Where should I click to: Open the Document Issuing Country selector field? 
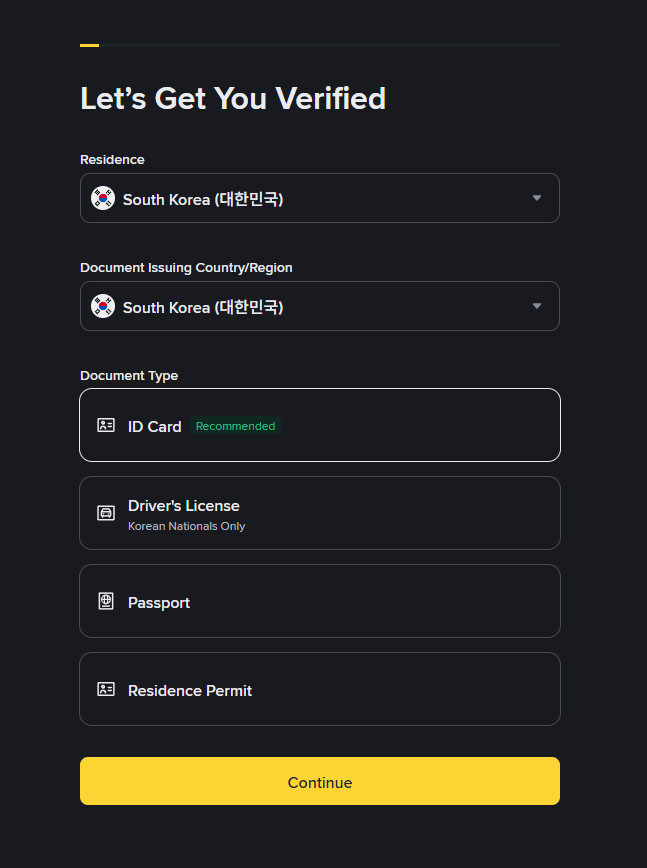(x=320, y=306)
